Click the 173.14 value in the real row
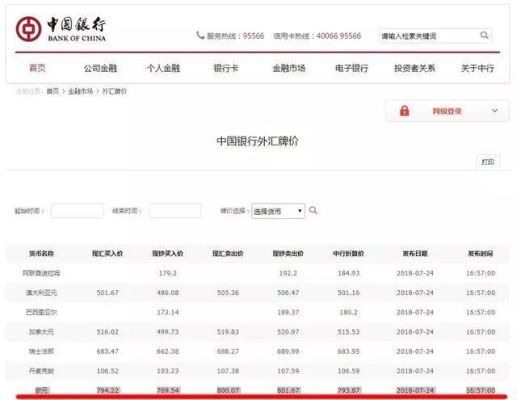This screenshot has width=517, height=400. [x=168, y=312]
